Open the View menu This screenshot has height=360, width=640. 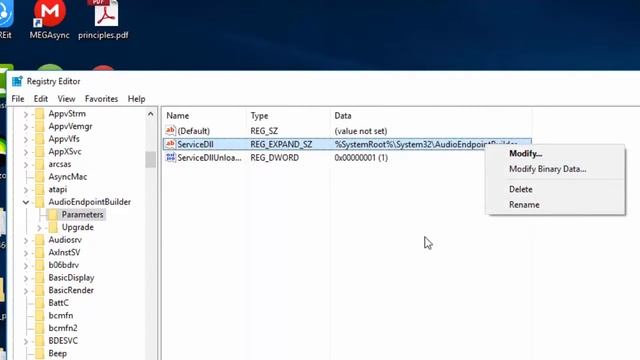click(x=66, y=99)
